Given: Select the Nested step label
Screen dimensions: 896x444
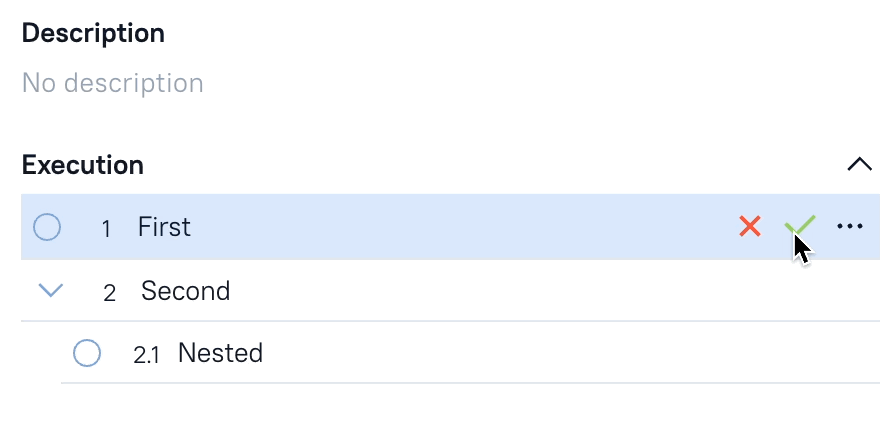Looking at the screenshot, I should click(x=220, y=353).
